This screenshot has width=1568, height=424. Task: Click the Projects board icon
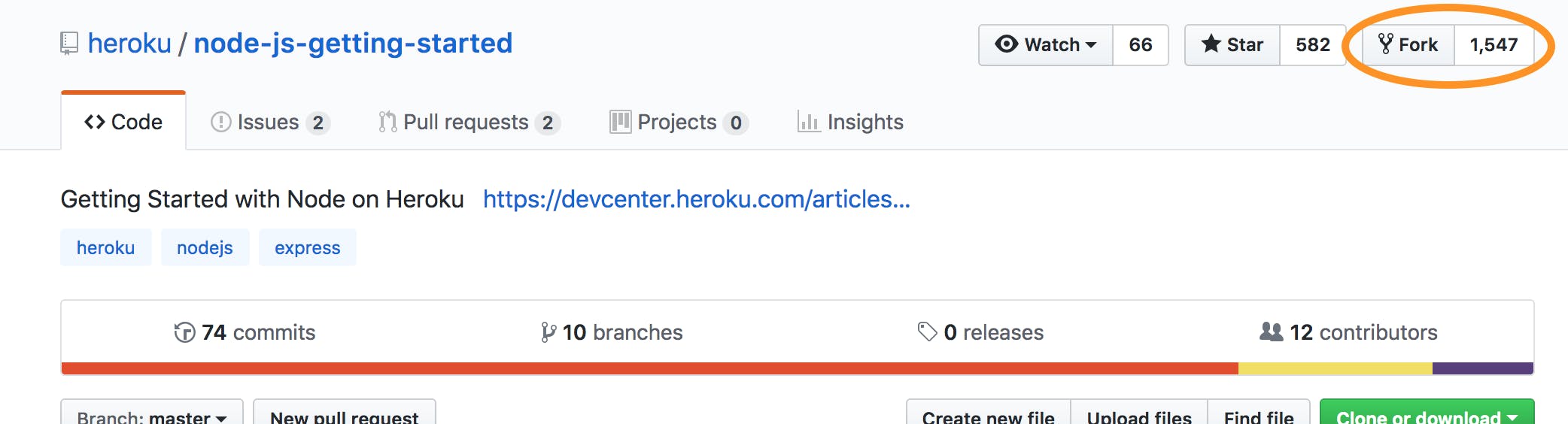tap(620, 122)
